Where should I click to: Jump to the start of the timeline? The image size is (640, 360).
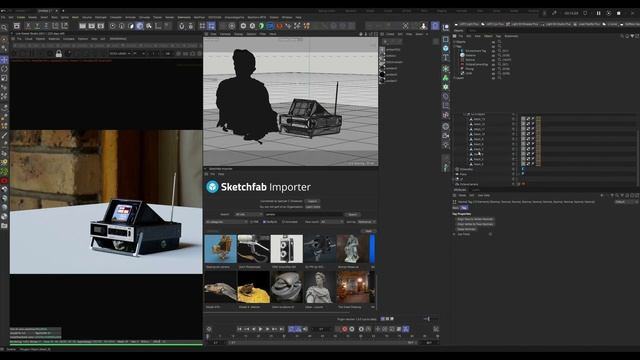click(240, 329)
